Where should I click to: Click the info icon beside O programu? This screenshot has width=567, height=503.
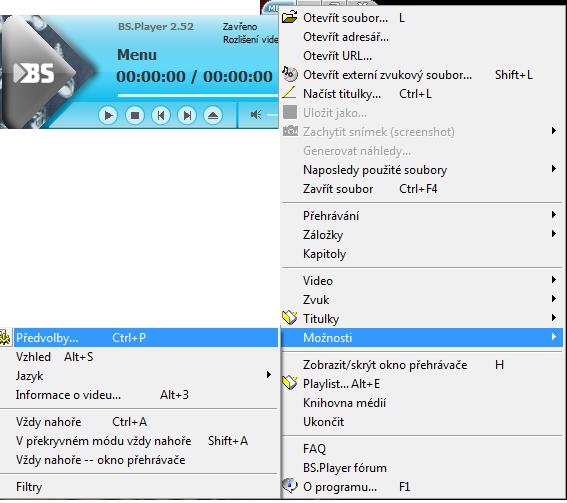[290, 486]
